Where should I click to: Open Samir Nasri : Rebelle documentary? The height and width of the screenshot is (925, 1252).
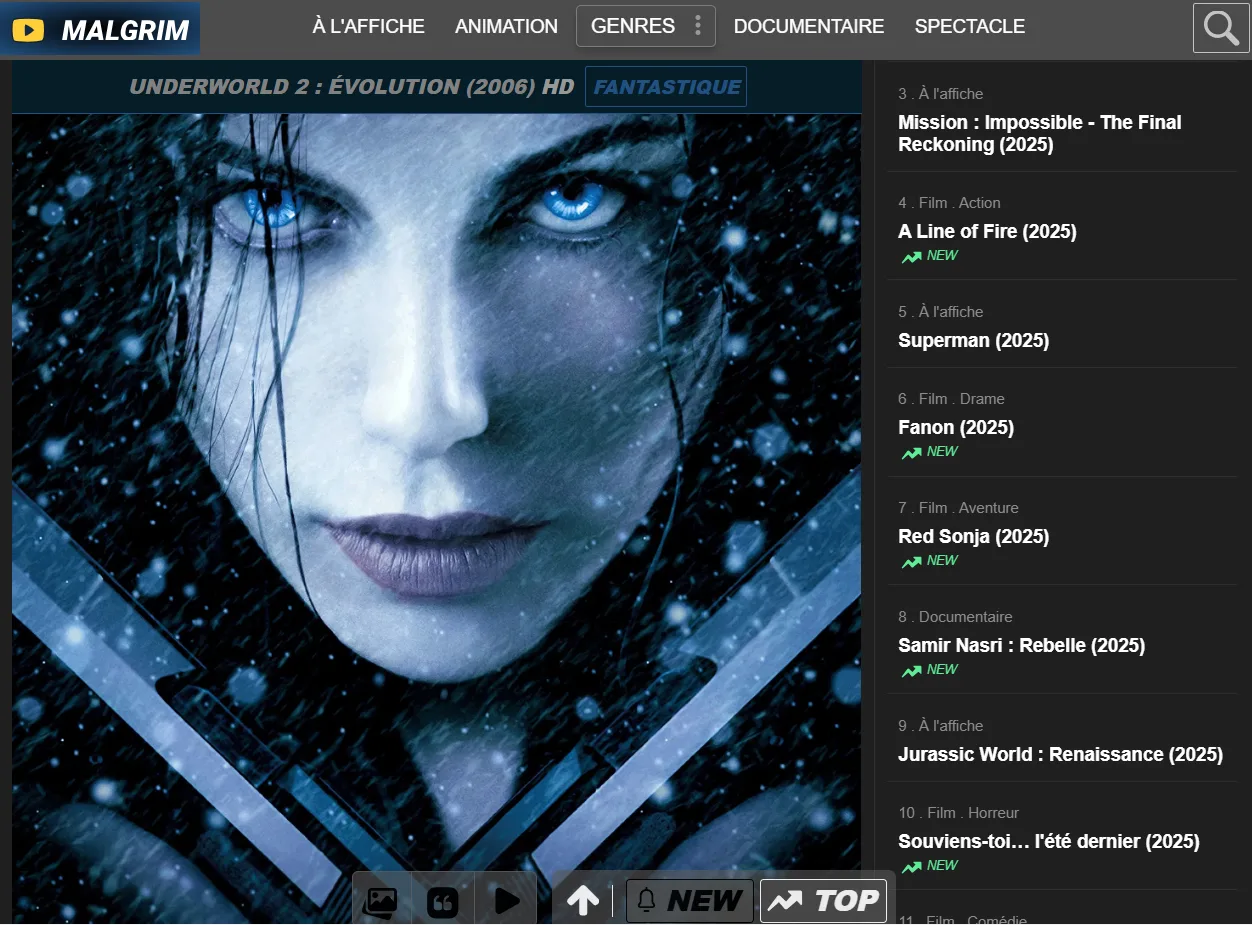point(1021,645)
